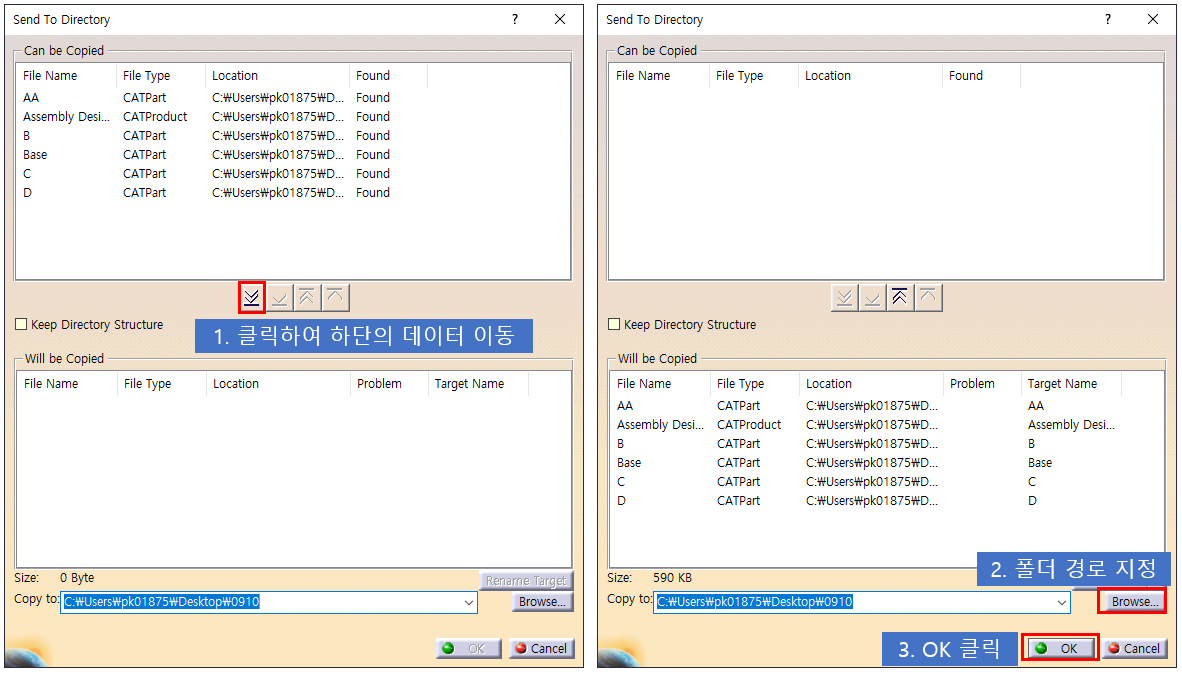Click the single-up arrow in right dialog

(x=928, y=297)
